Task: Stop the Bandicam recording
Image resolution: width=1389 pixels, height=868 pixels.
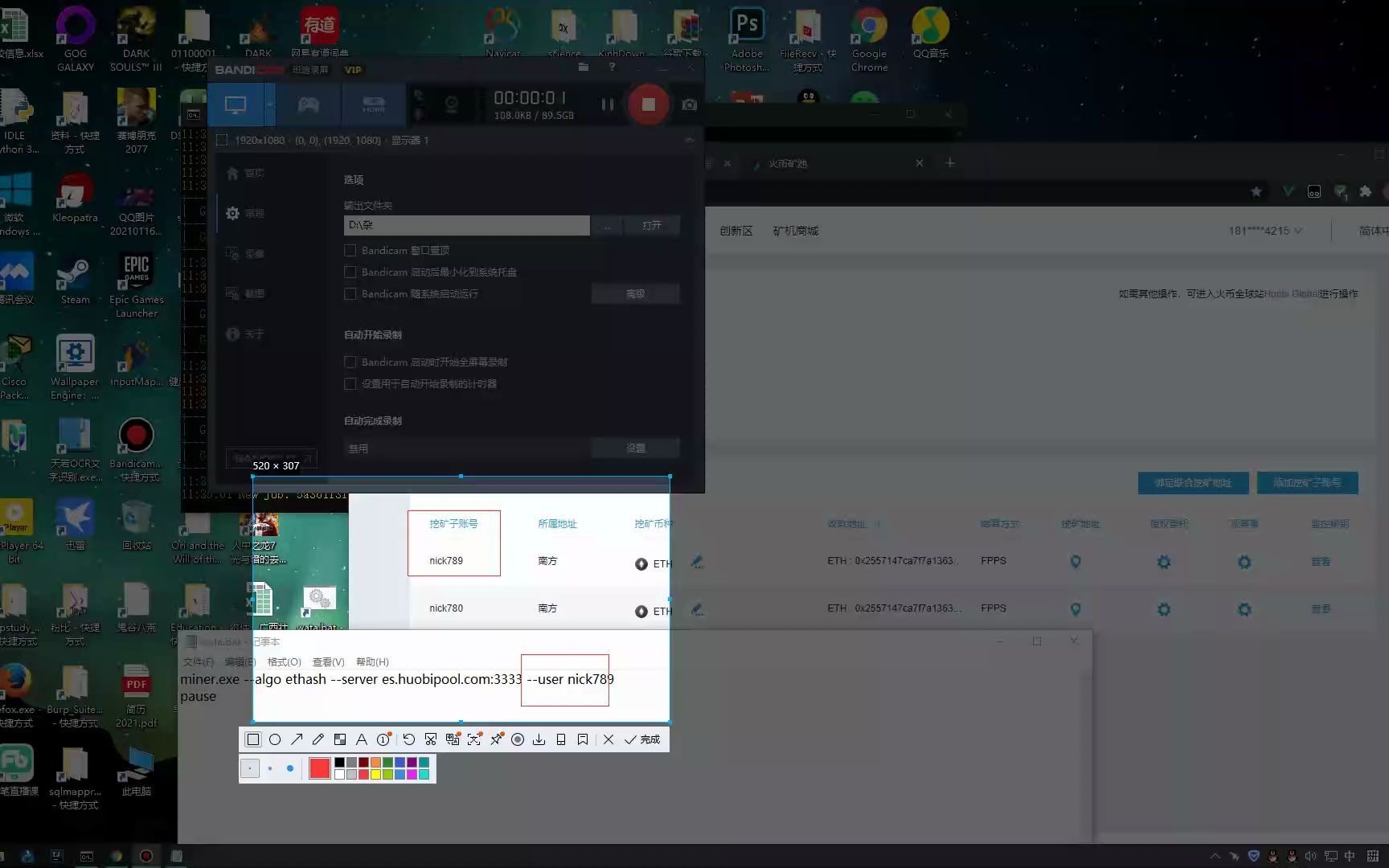Action: pyautogui.click(x=648, y=104)
